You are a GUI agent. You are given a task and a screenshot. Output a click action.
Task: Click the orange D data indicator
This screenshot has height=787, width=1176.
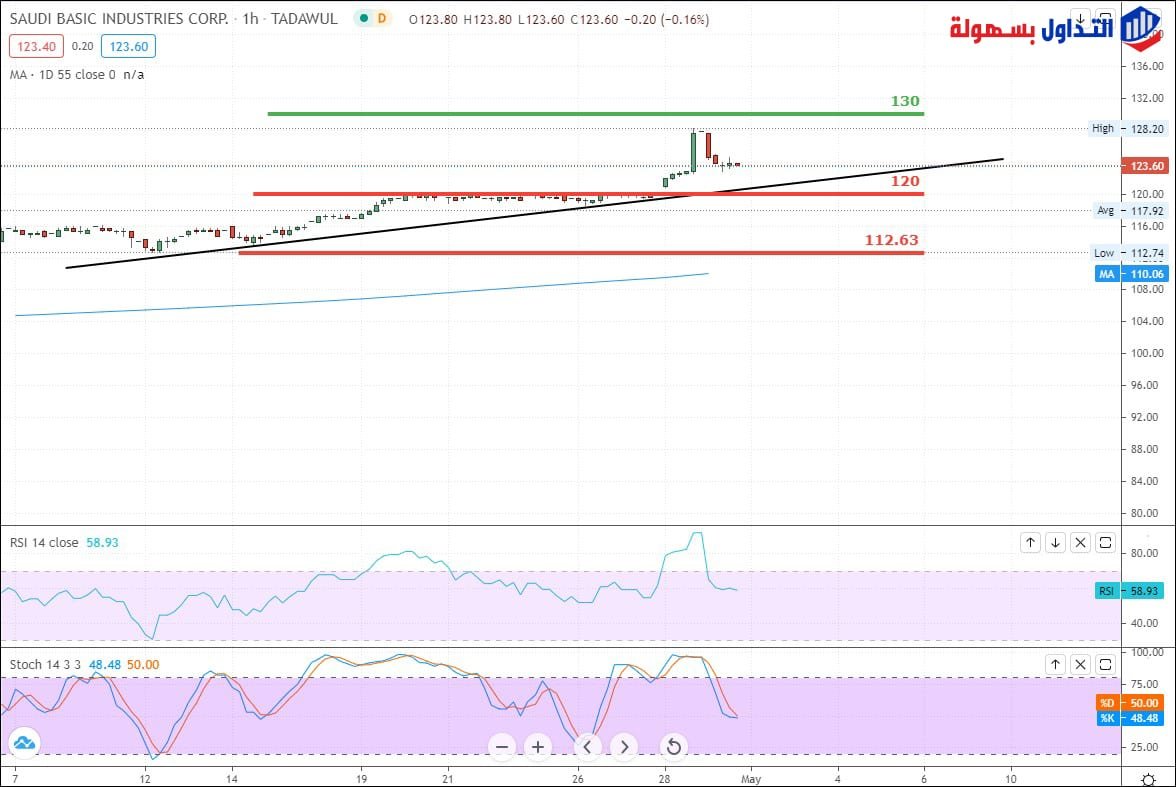[x=382, y=19]
